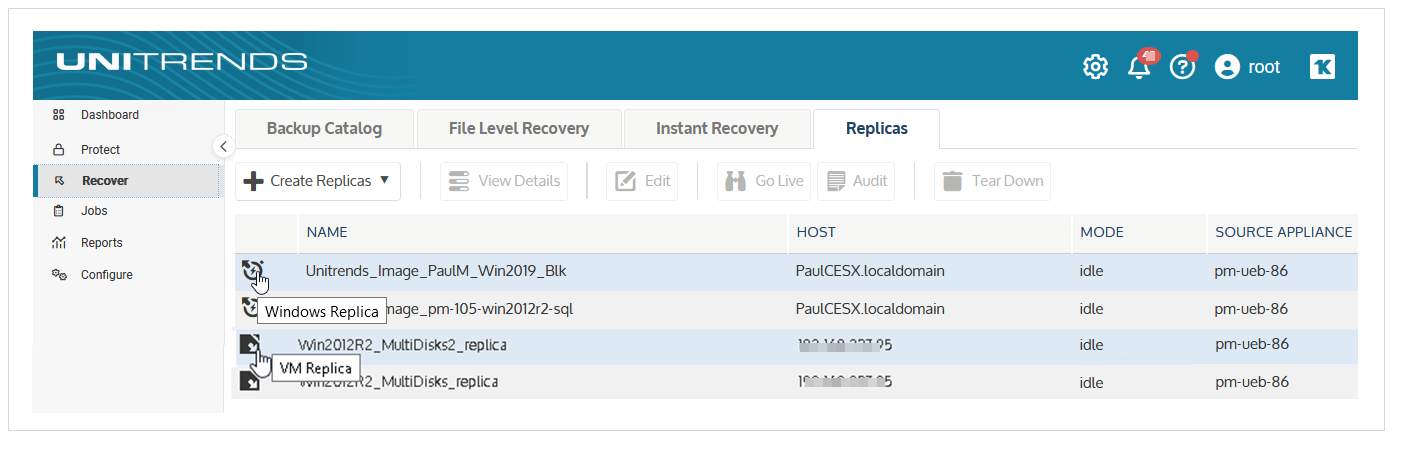1412x456 pixels.
Task: Open the help question mark icon
Action: pyautogui.click(x=1183, y=66)
